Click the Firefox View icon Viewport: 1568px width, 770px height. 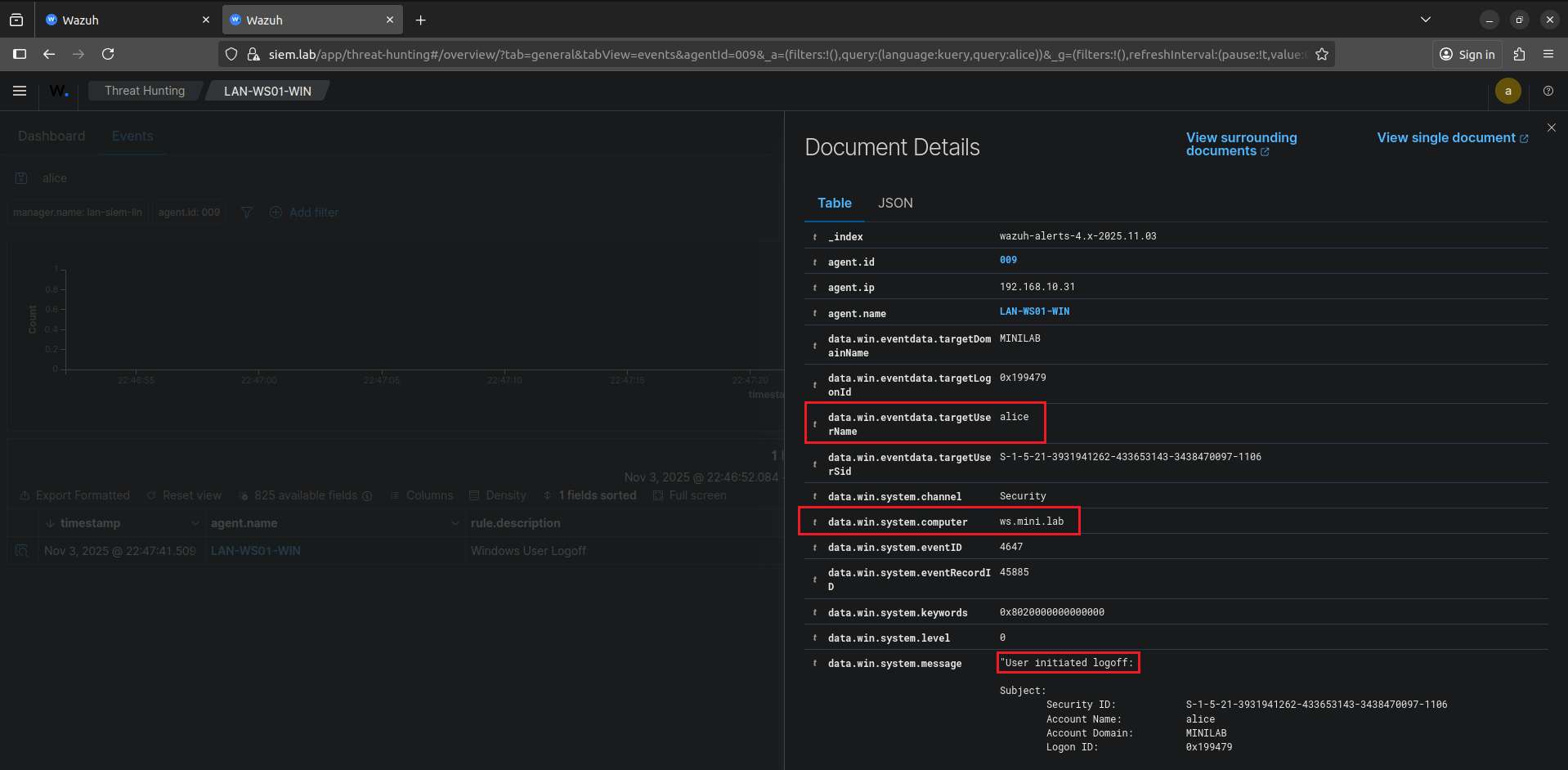16,20
